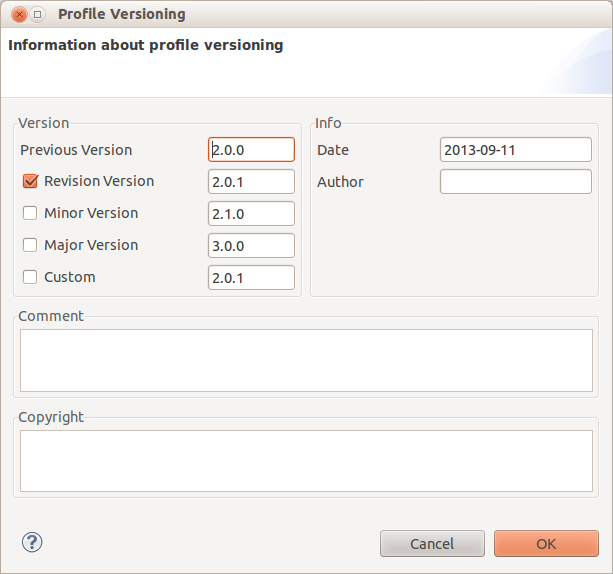Place cursor in the Copyright text area
613x574 pixels.
pos(306,461)
